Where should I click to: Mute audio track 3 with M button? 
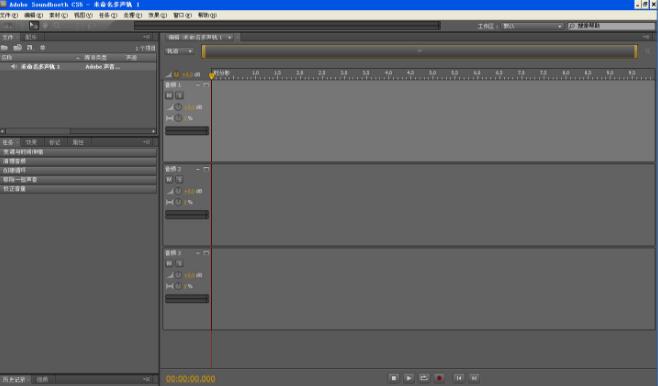click(x=169, y=263)
